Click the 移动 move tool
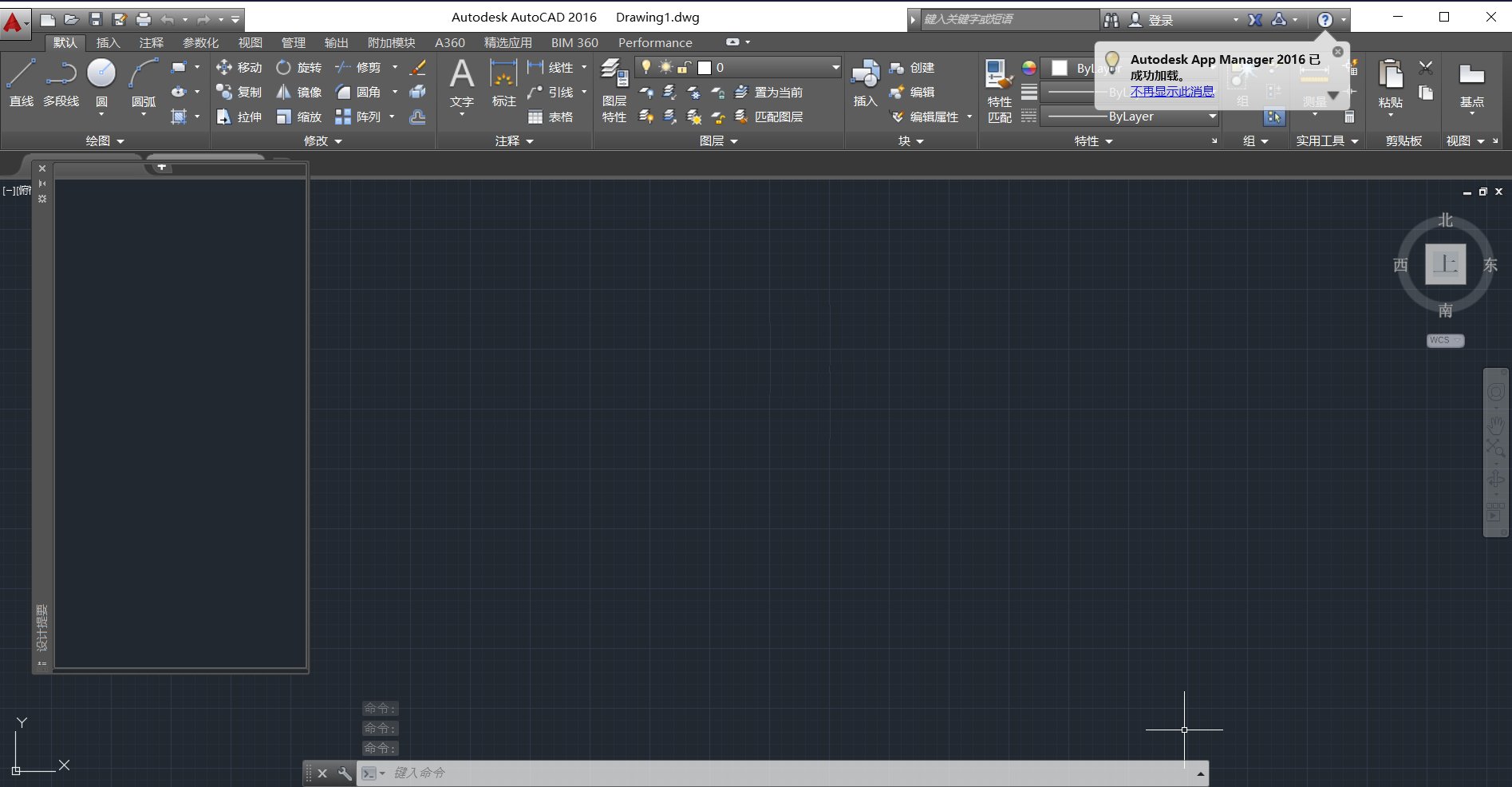 [239, 68]
